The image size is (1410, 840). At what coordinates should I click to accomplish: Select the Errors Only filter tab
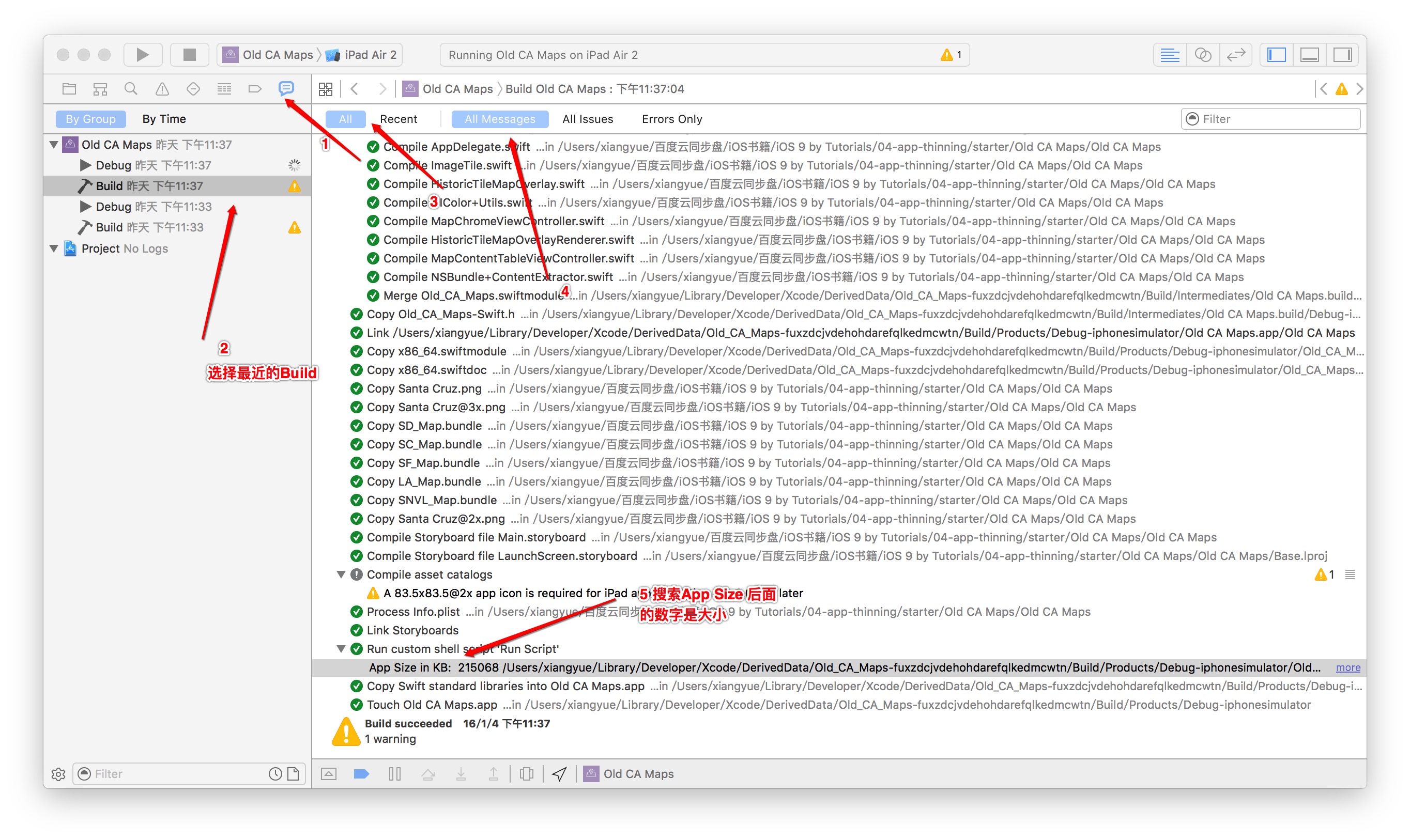click(x=671, y=119)
